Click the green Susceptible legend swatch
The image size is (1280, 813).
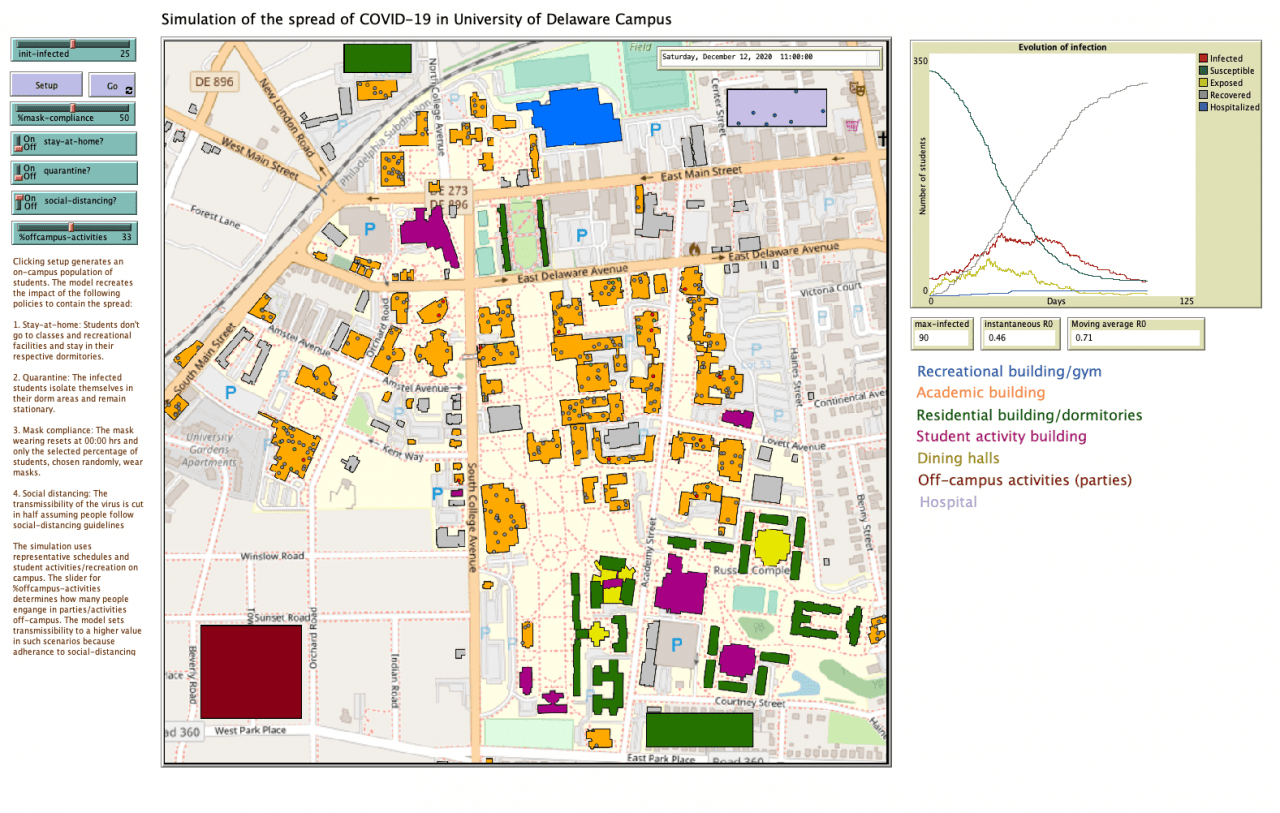click(x=1204, y=71)
